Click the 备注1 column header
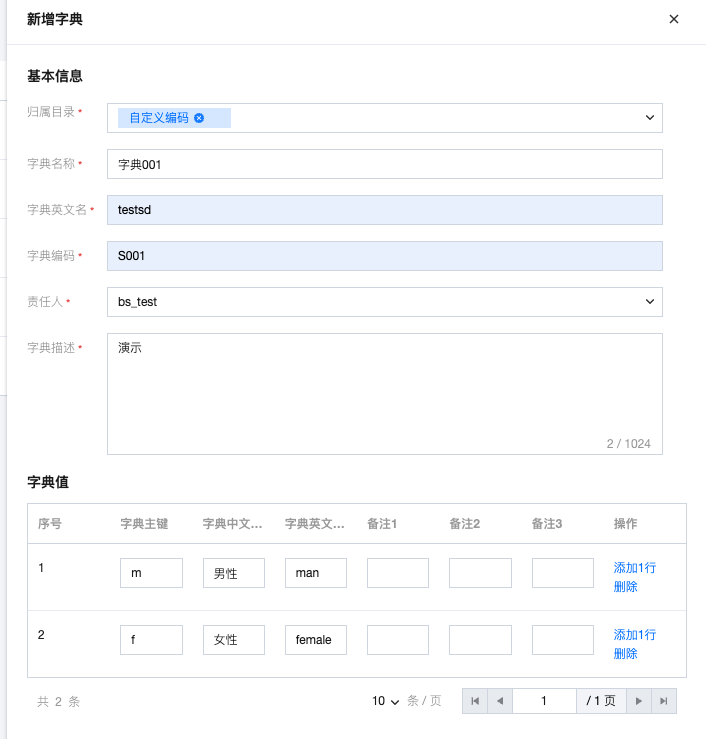Image resolution: width=706 pixels, height=739 pixels. pos(382,524)
